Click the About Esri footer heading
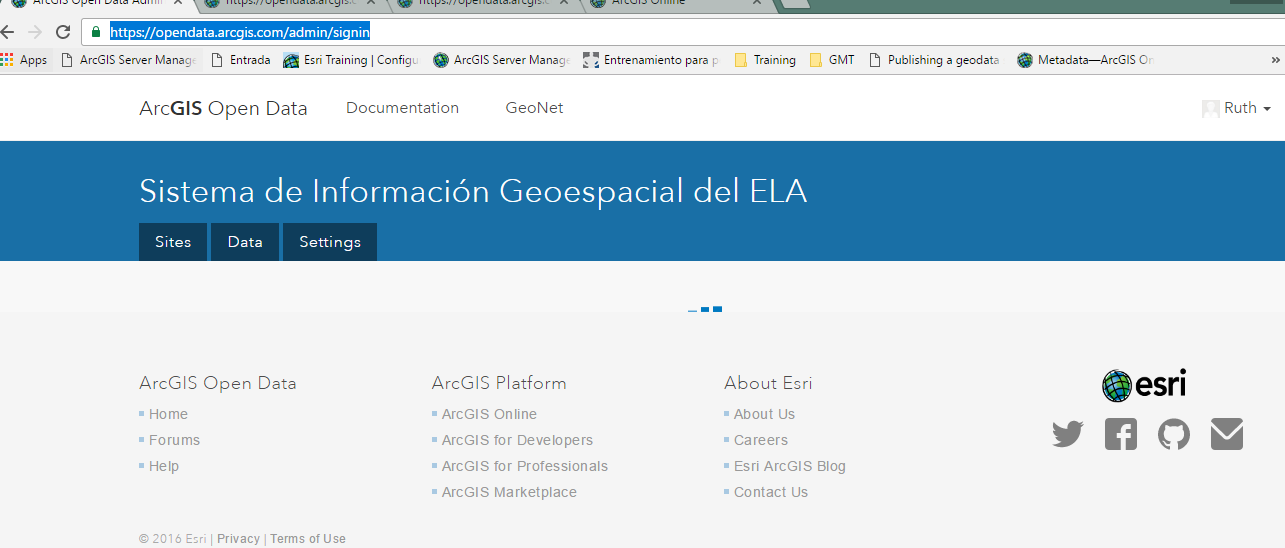This screenshot has width=1285, height=548. 768,383
